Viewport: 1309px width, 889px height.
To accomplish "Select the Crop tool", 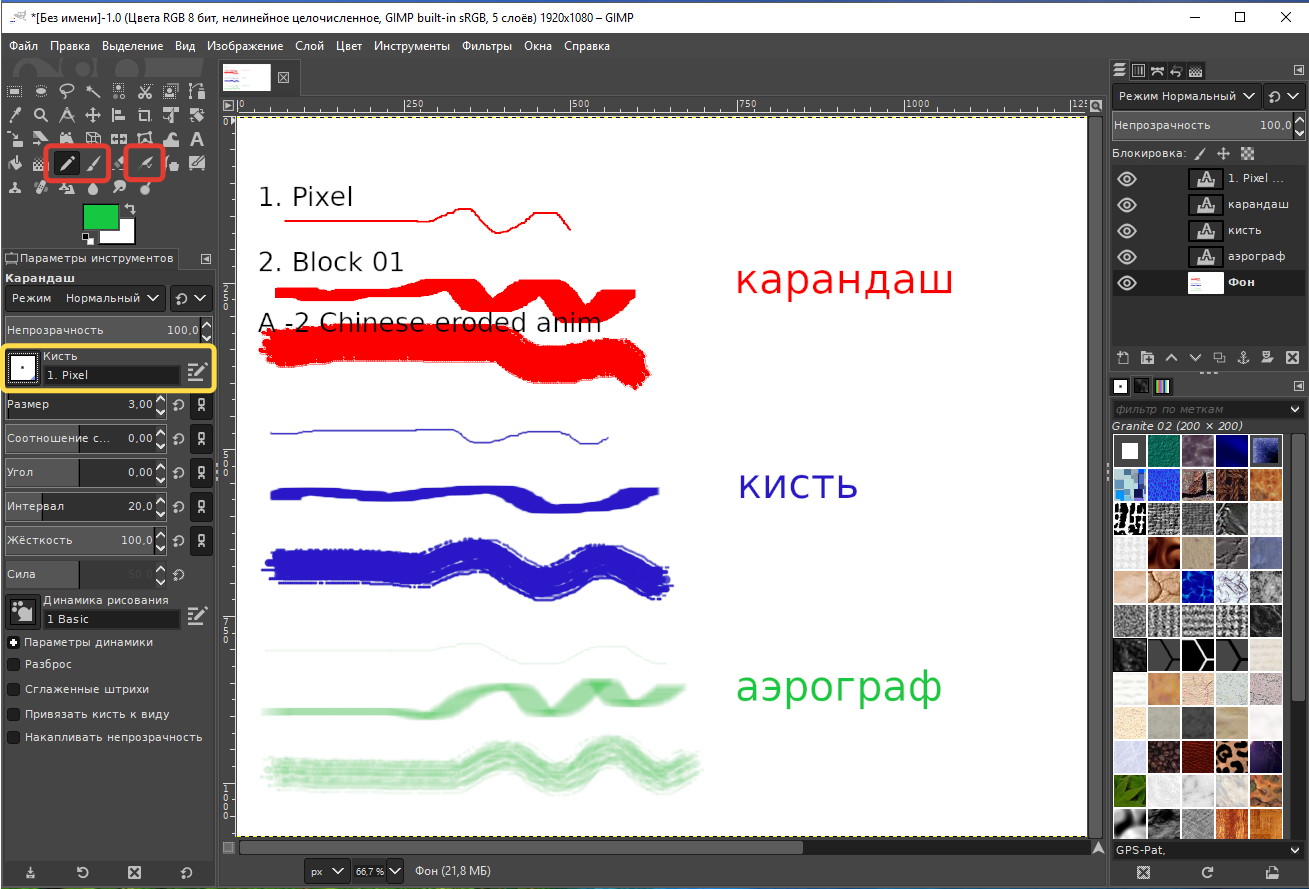I will (x=145, y=115).
